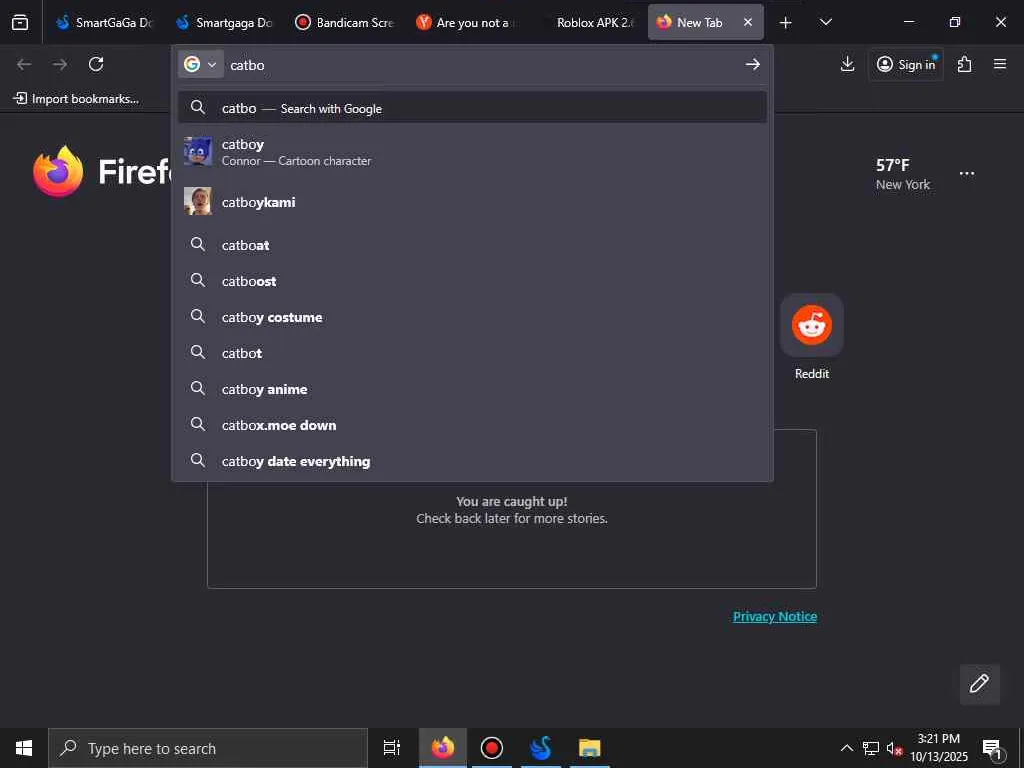Click the customize page pencil button
The width and height of the screenshot is (1024, 768).
point(979,684)
